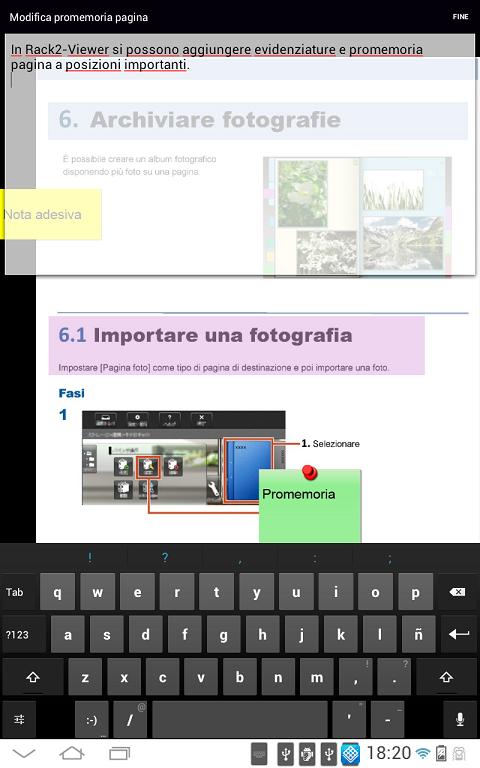
Task: Tap FINE to finish editing the memo
Action: 460,17
